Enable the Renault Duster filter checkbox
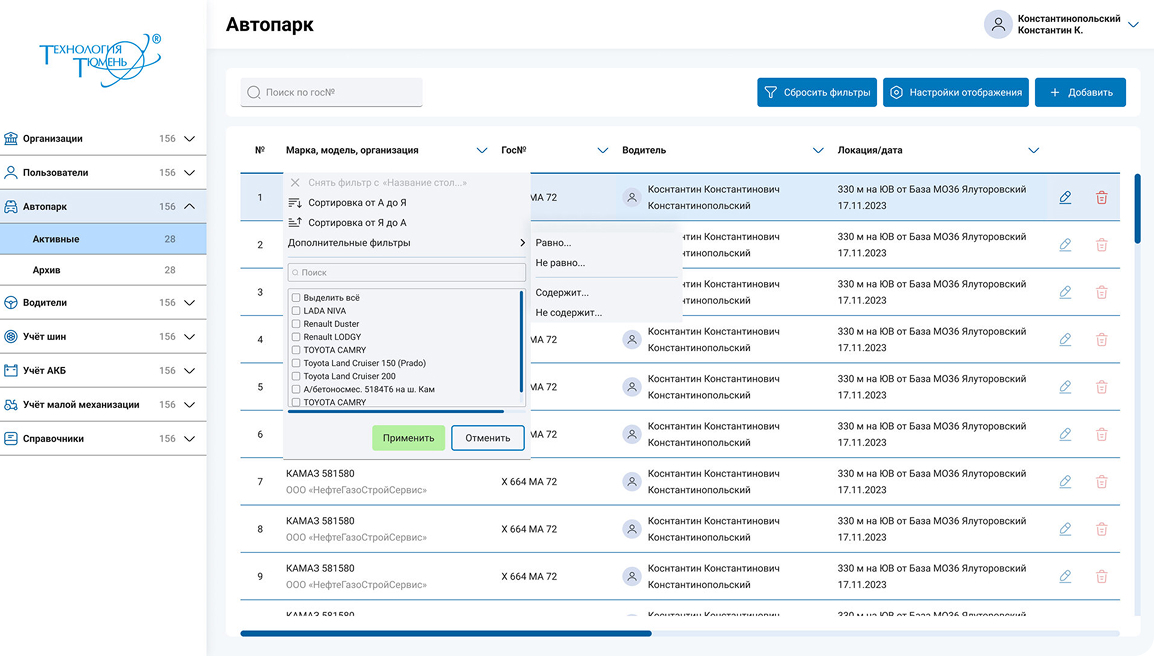The height and width of the screenshot is (656, 1154). pos(296,324)
